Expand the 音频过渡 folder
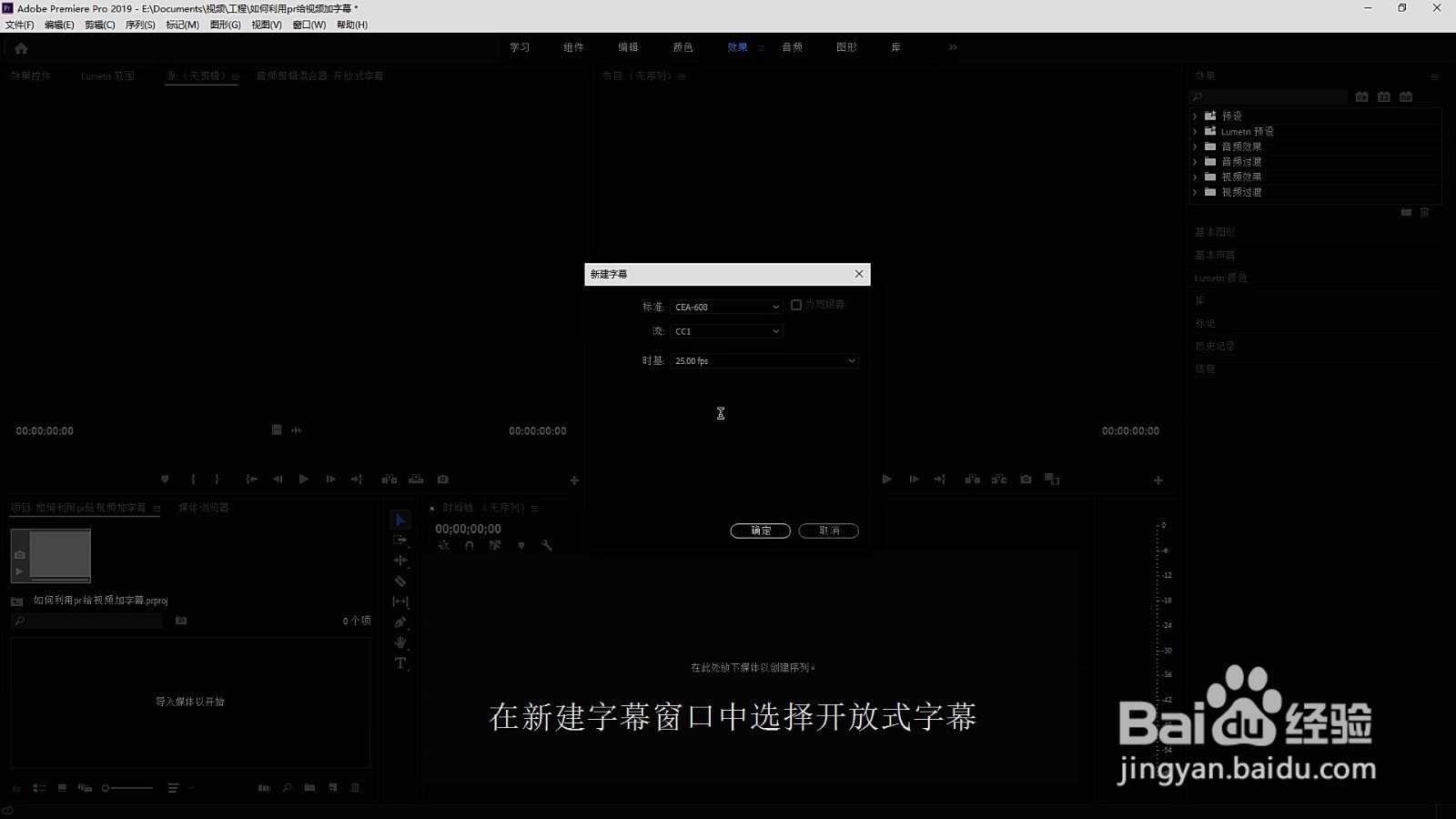 coord(1195,162)
